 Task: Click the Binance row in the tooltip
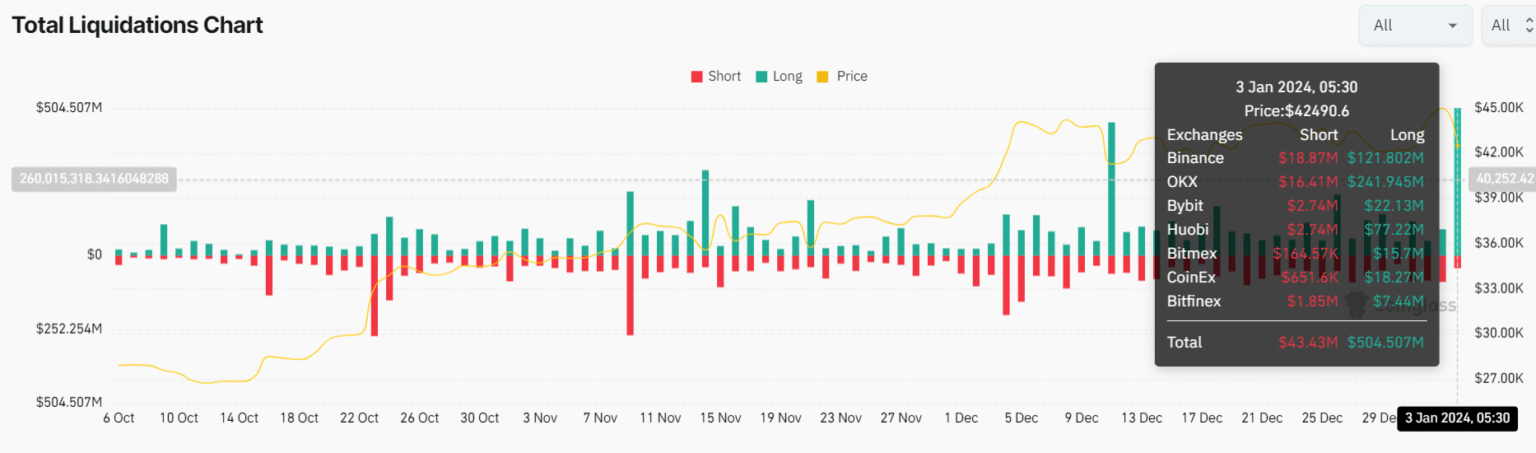click(x=1295, y=158)
